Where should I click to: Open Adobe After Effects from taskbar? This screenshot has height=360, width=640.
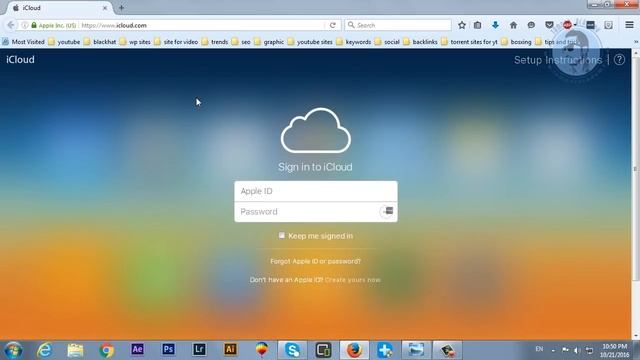(137, 349)
